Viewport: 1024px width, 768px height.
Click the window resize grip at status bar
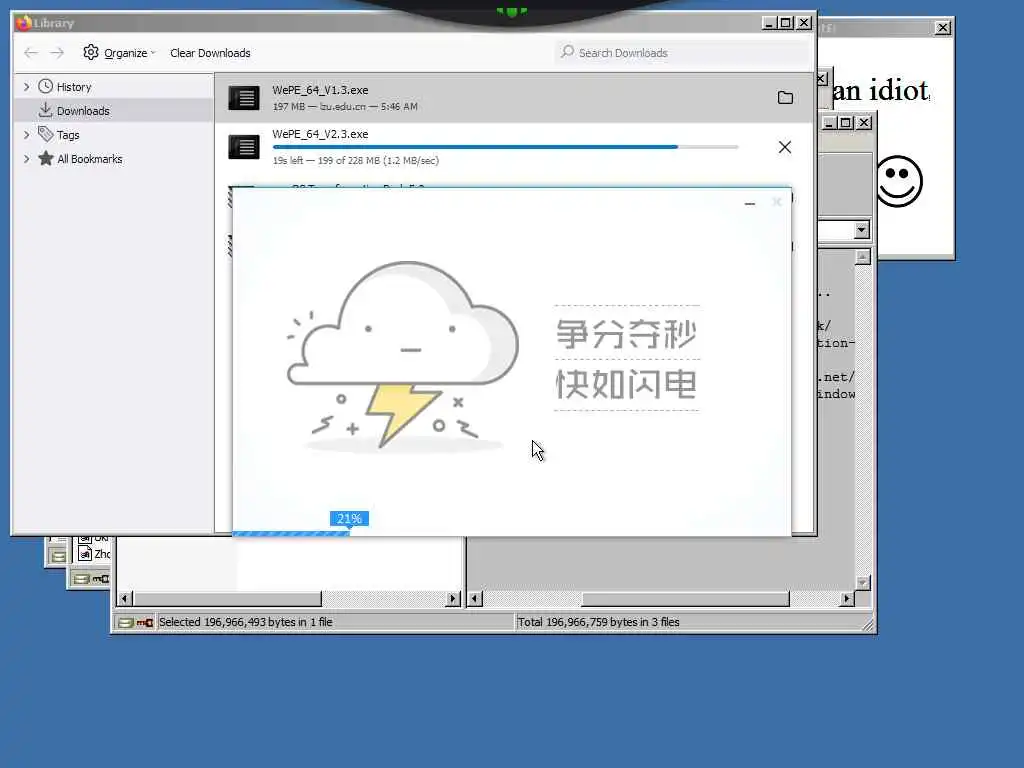pos(868,626)
